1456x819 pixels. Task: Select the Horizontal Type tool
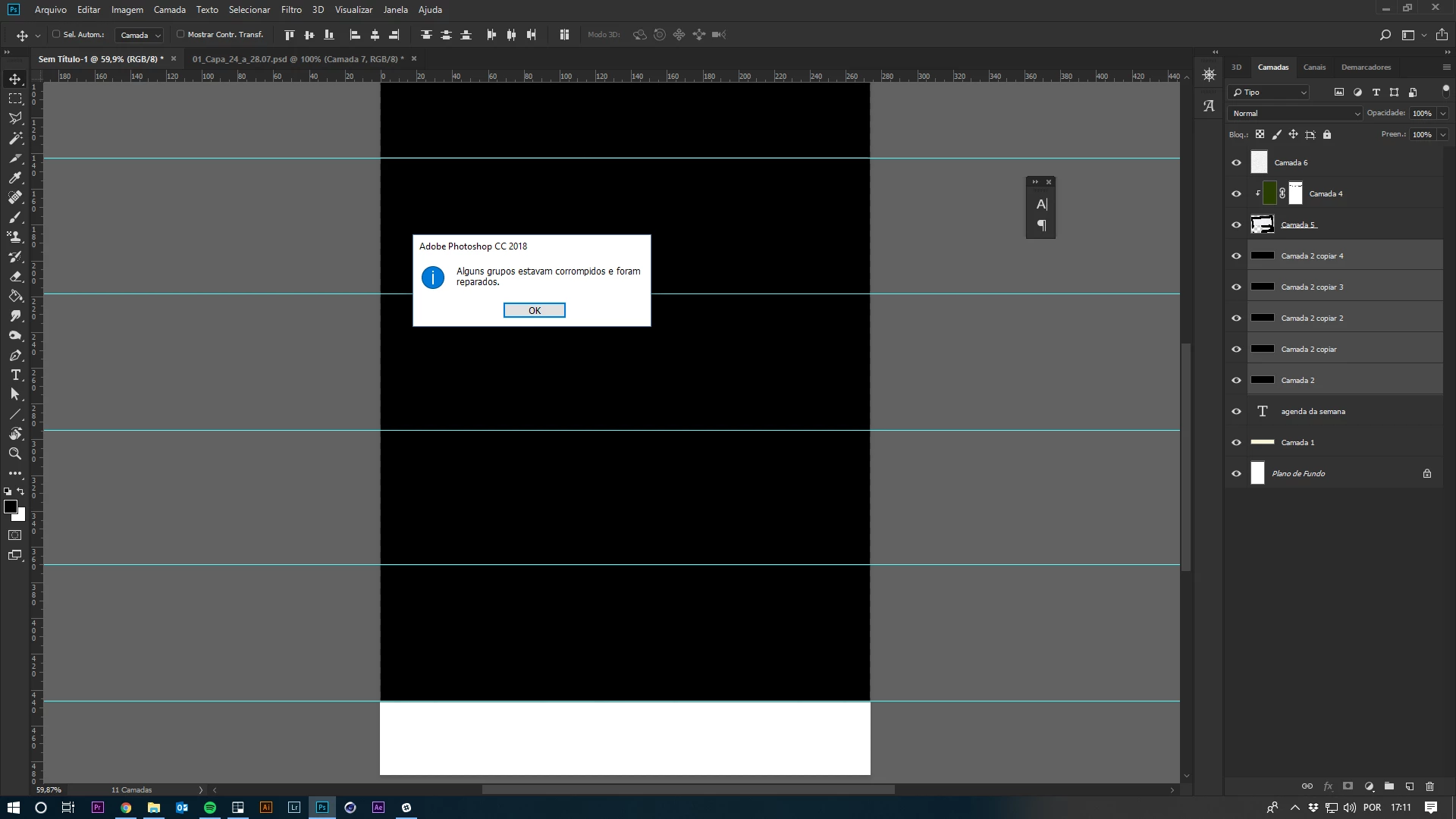[x=15, y=375]
